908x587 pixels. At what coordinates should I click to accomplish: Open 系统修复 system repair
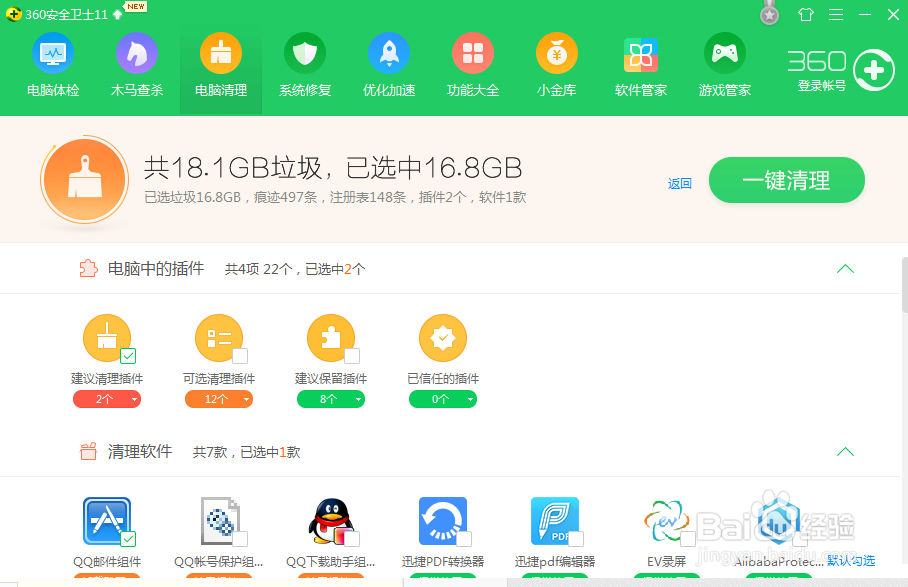click(305, 65)
